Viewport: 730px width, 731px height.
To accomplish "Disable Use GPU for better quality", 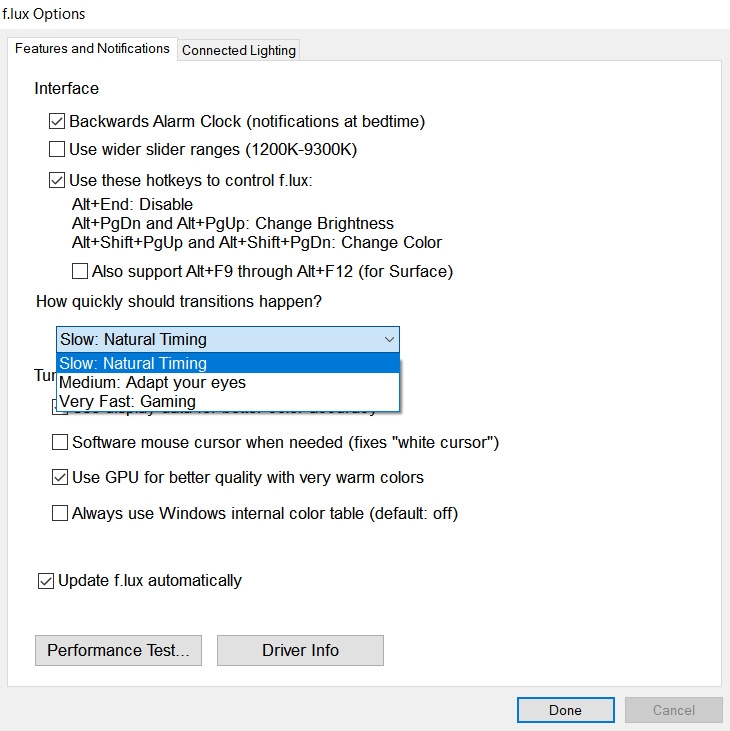I will pos(60,478).
